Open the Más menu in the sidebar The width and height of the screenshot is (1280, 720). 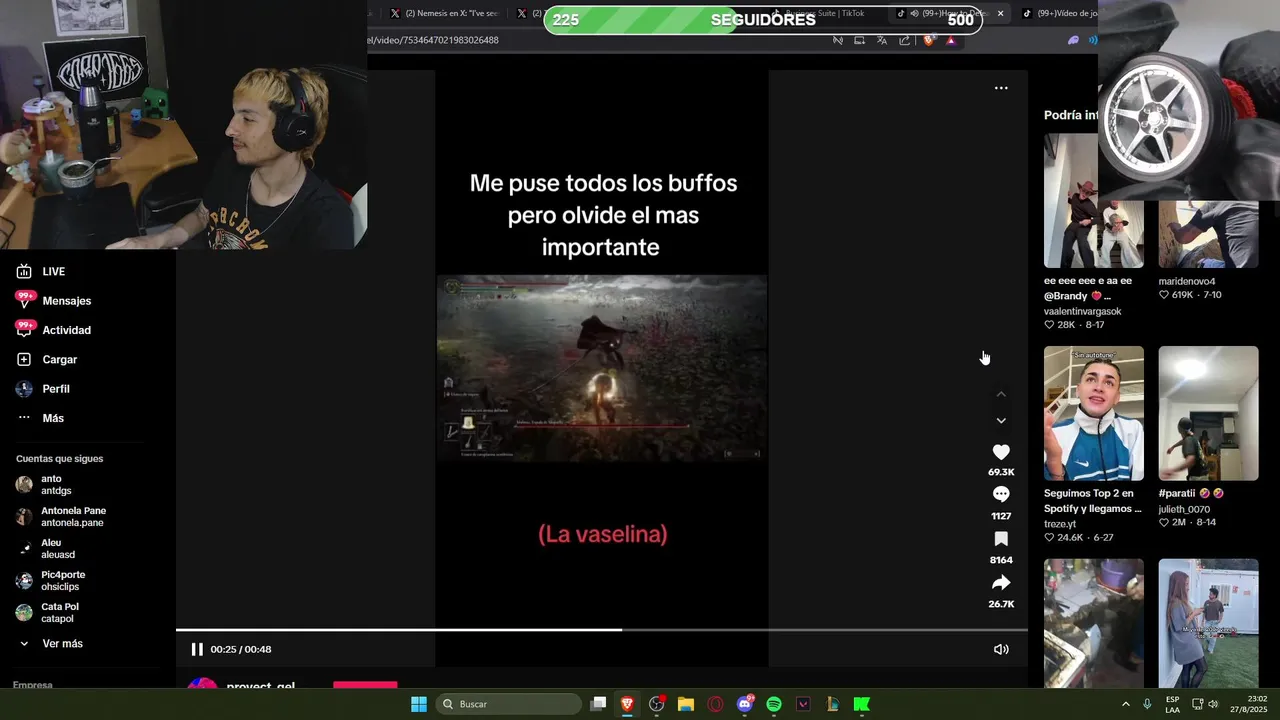pos(40,418)
